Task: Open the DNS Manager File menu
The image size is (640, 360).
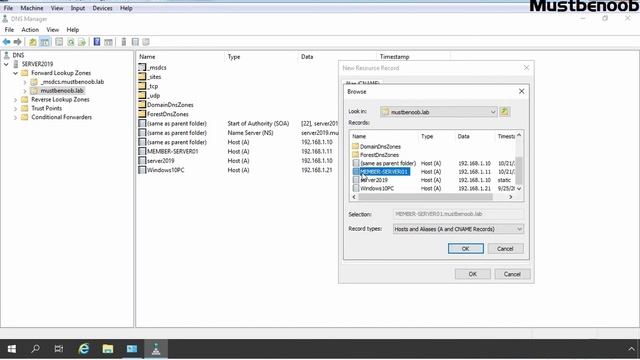Action: [x=9, y=30]
